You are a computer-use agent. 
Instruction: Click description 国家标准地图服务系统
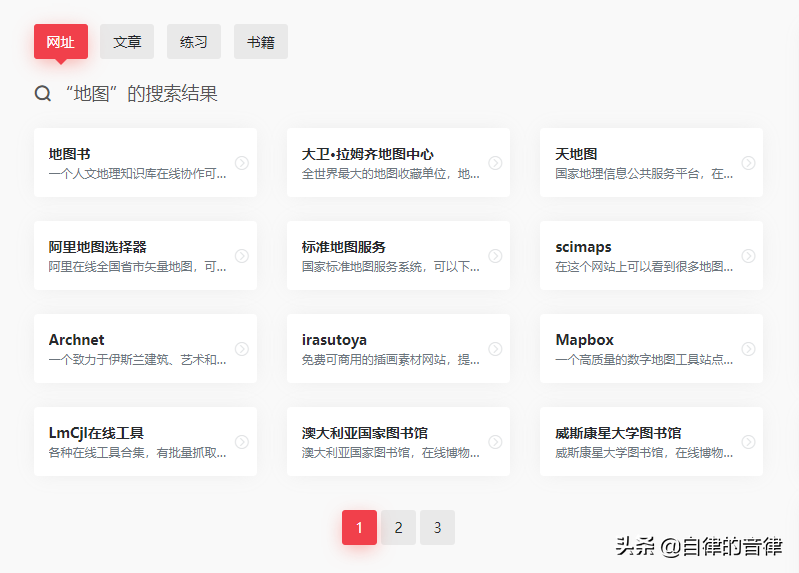[390, 267]
